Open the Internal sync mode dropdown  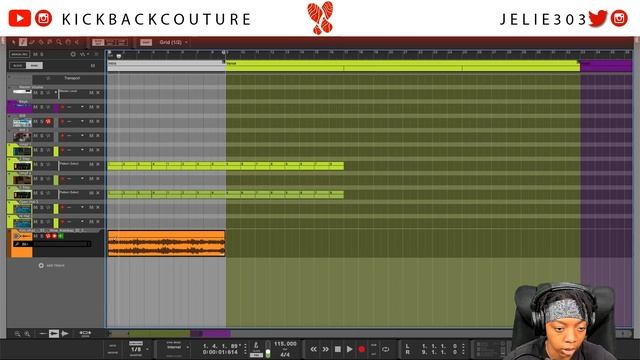tap(177, 347)
